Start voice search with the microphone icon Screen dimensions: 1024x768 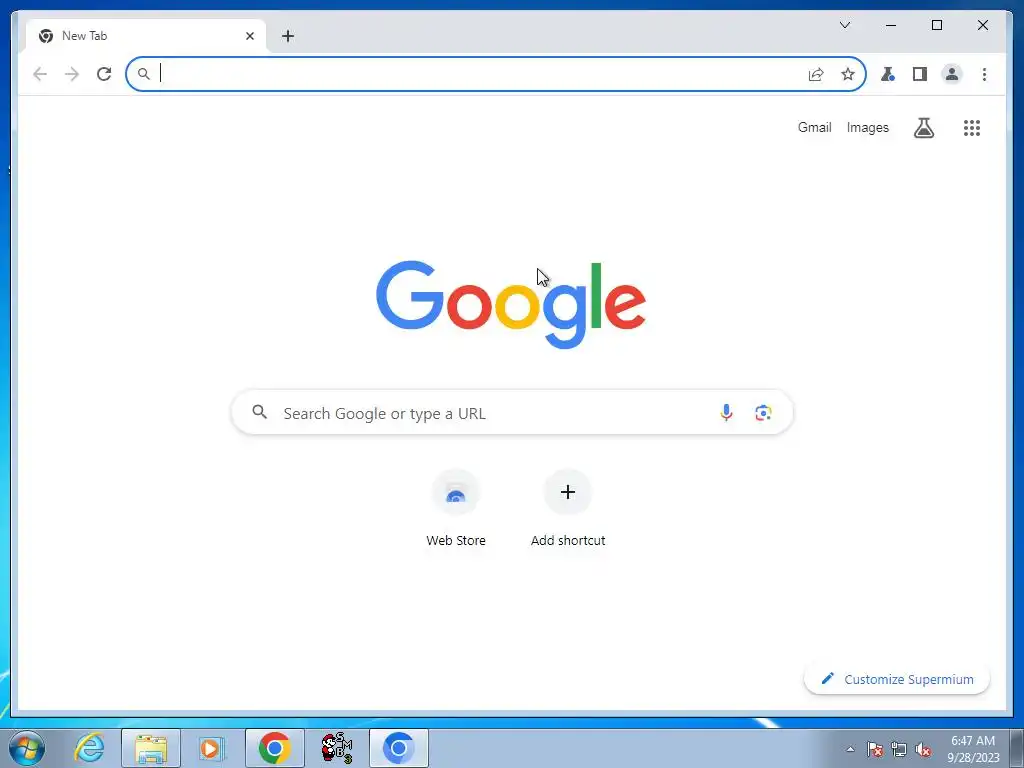coord(726,413)
